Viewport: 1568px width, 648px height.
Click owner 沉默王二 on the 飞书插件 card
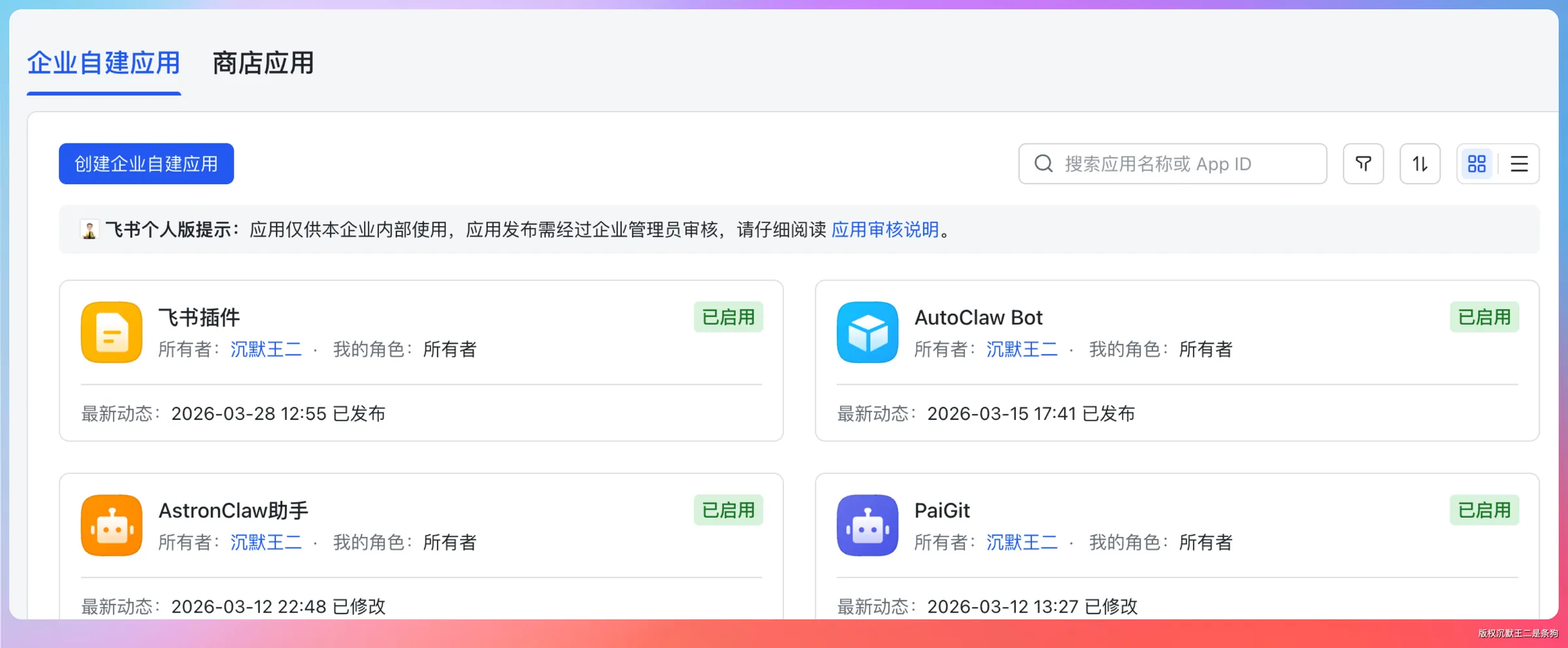tap(266, 349)
